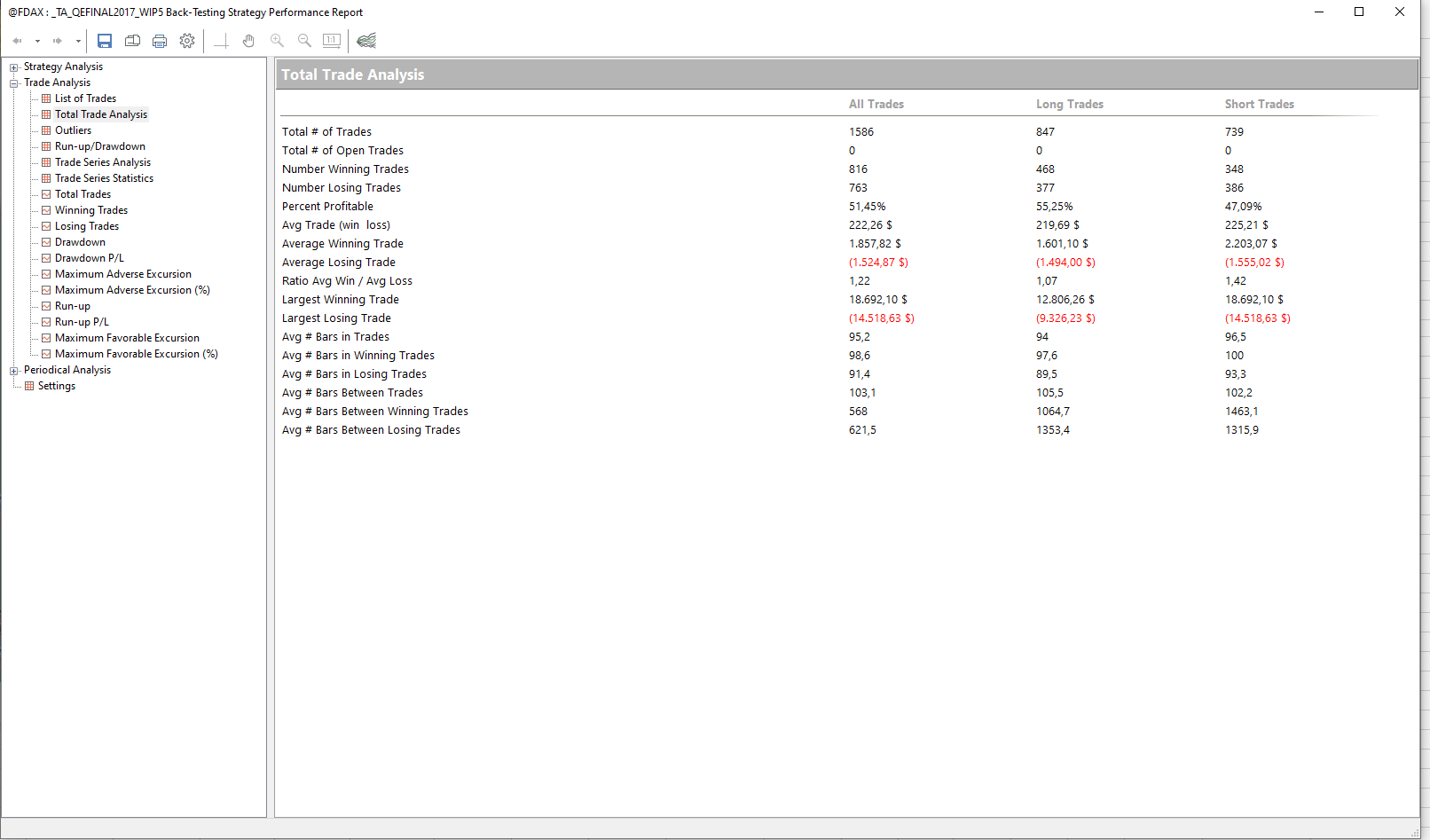Collapse the Trade Analysis tree node
Viewport: 1430px width, 840px height.
[14, 83]
